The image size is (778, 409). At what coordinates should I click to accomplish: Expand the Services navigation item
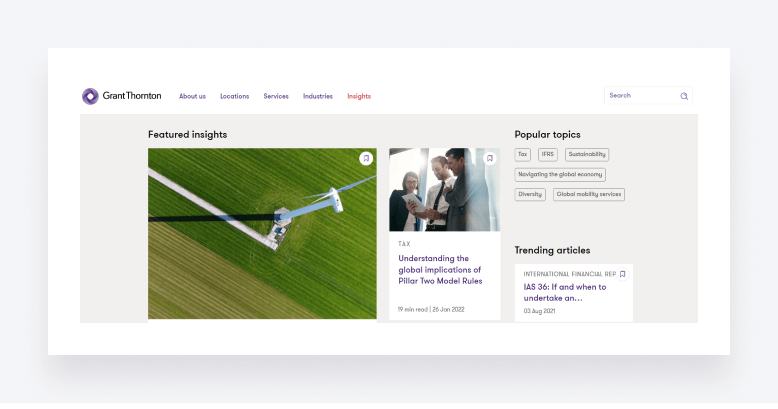(x=276, y=96)
